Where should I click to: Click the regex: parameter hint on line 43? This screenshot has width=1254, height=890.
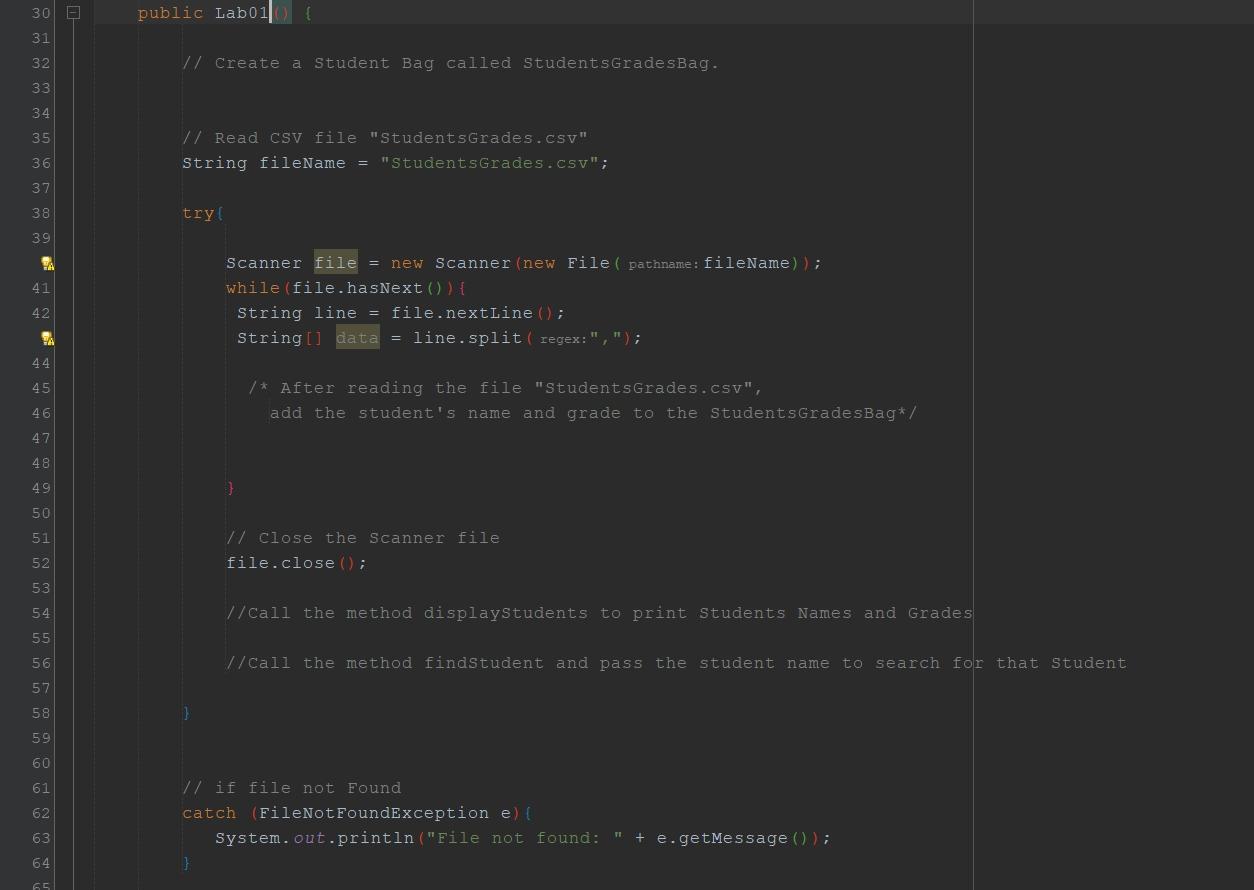tap(565, 339)
